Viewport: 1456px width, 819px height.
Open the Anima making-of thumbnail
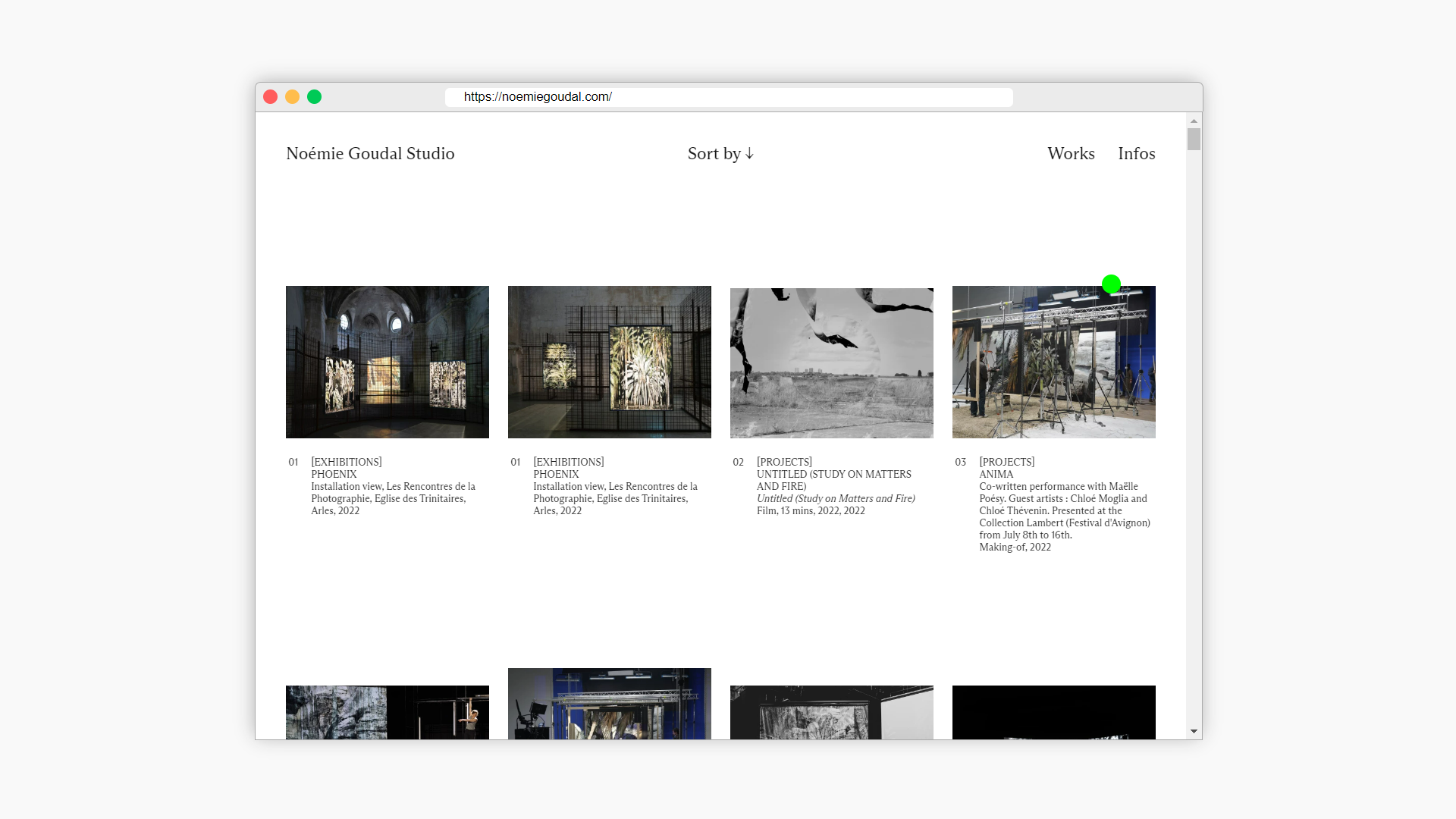coord(1054,362)
